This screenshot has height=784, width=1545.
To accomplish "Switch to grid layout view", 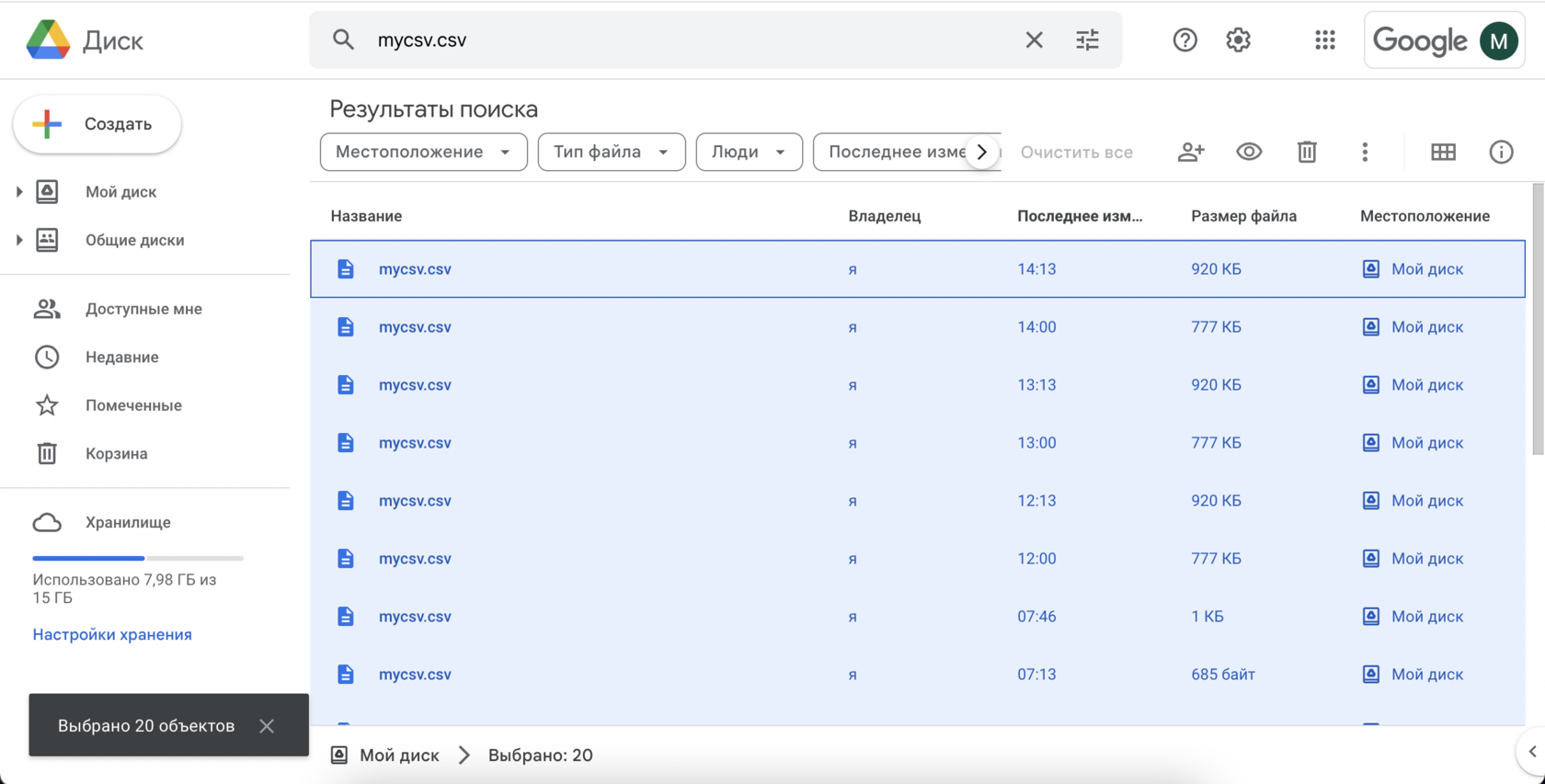I will (x=1443, y=152).
